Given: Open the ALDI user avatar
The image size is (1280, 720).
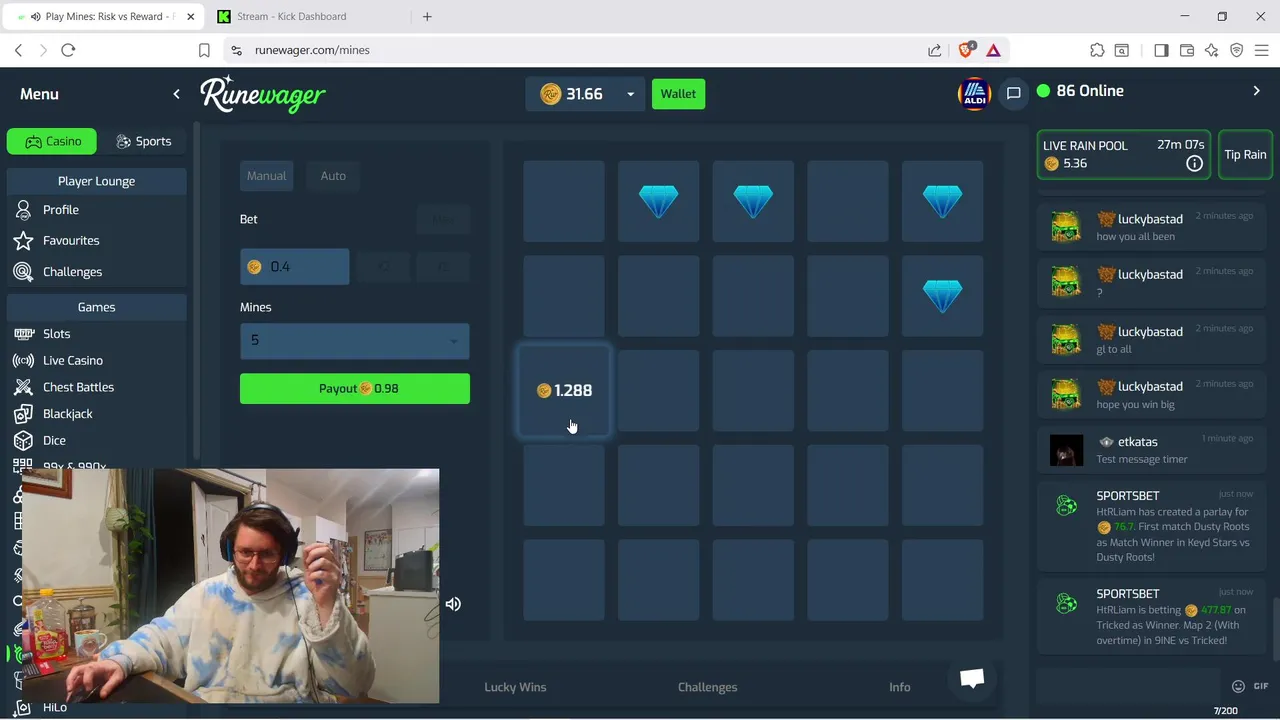Looking at the screenshot, I should [x=973, y=94].
